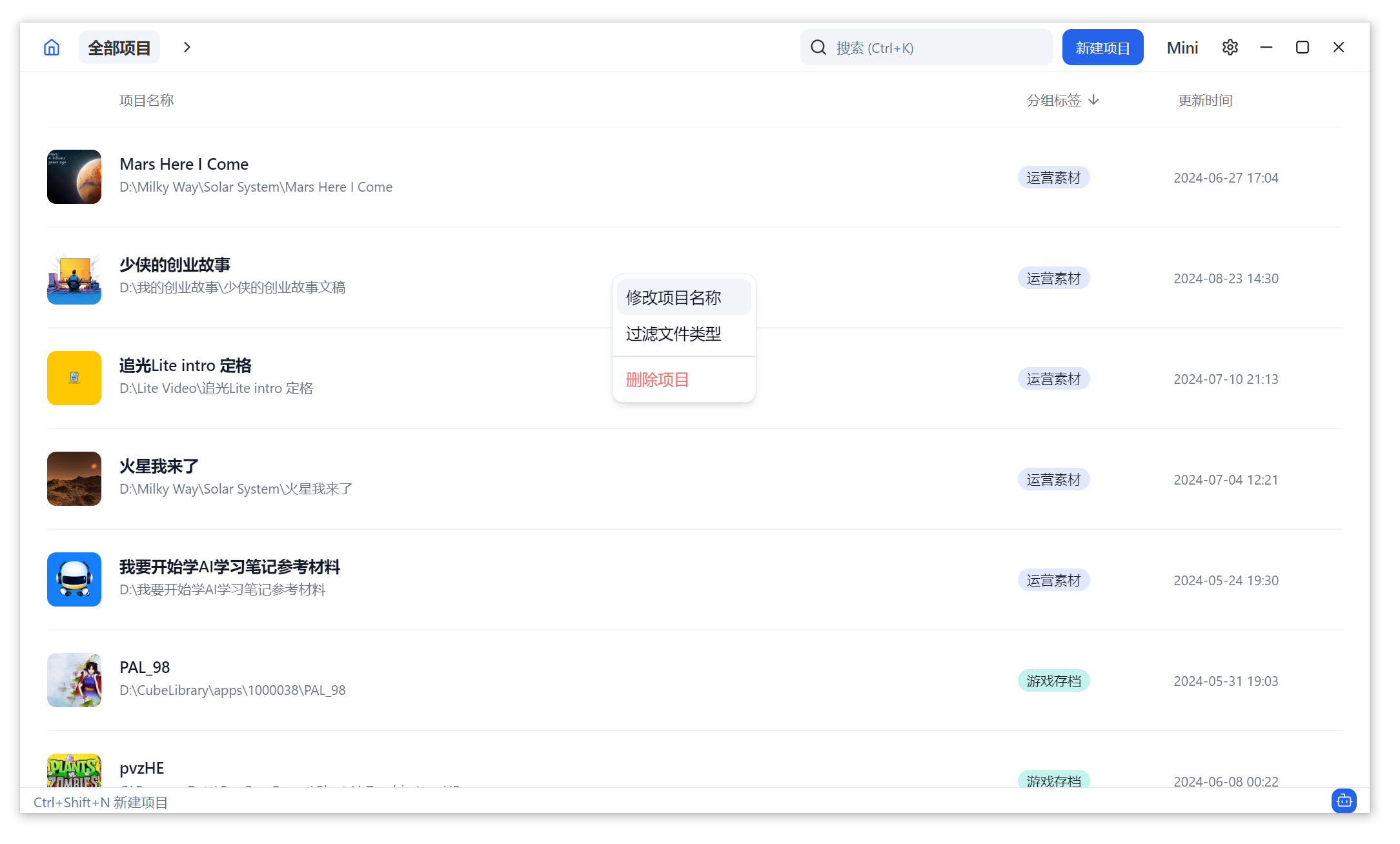Click path D:\Milky Way\Solar System\Mars Here I Come
This screenshot has width=1400, height=844.
[x=256, y=187]
